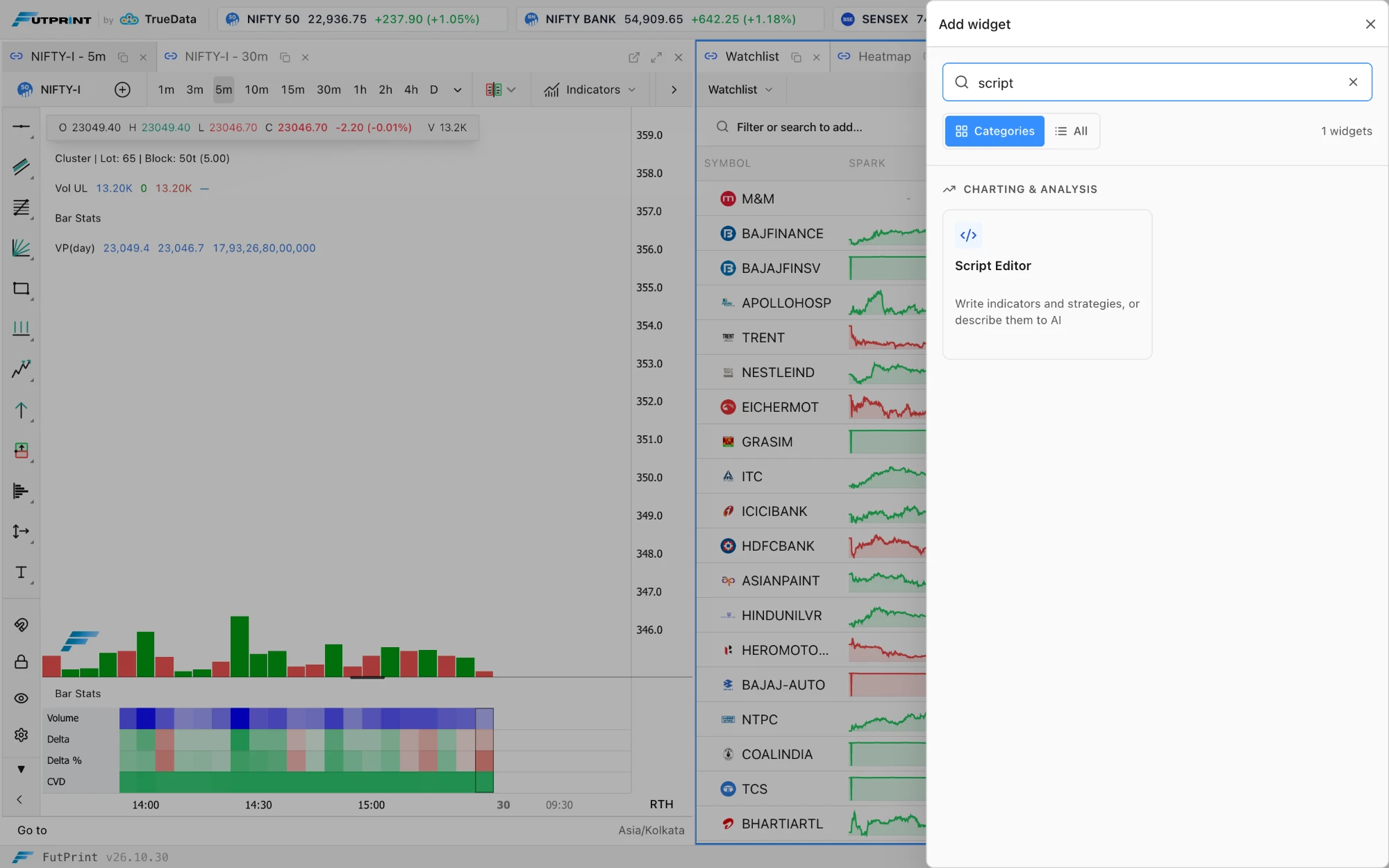Open the Indicators menu
This screenshot has width=1389, height=868.
tap(590, 90)
